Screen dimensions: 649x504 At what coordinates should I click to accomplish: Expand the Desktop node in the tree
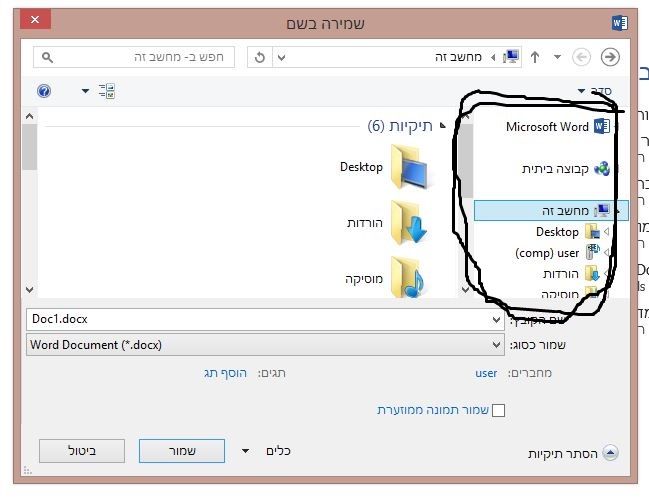(606, 232)
